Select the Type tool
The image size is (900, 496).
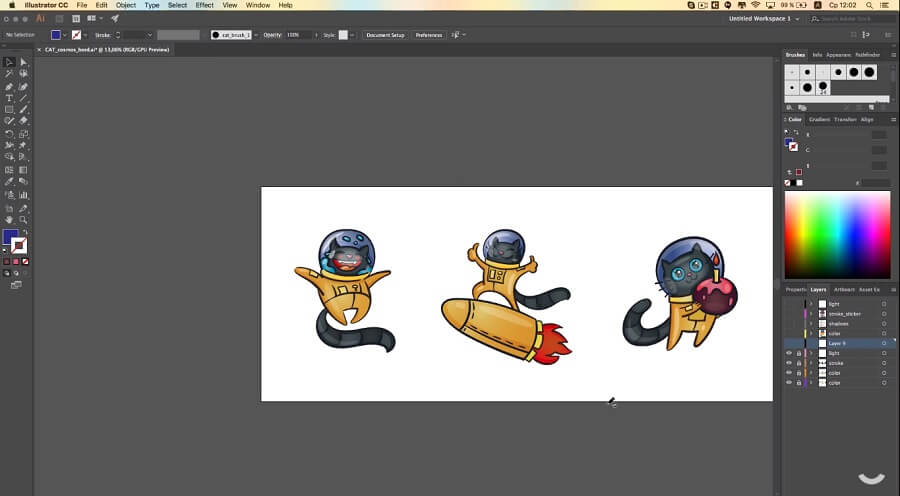coord(9,98)
